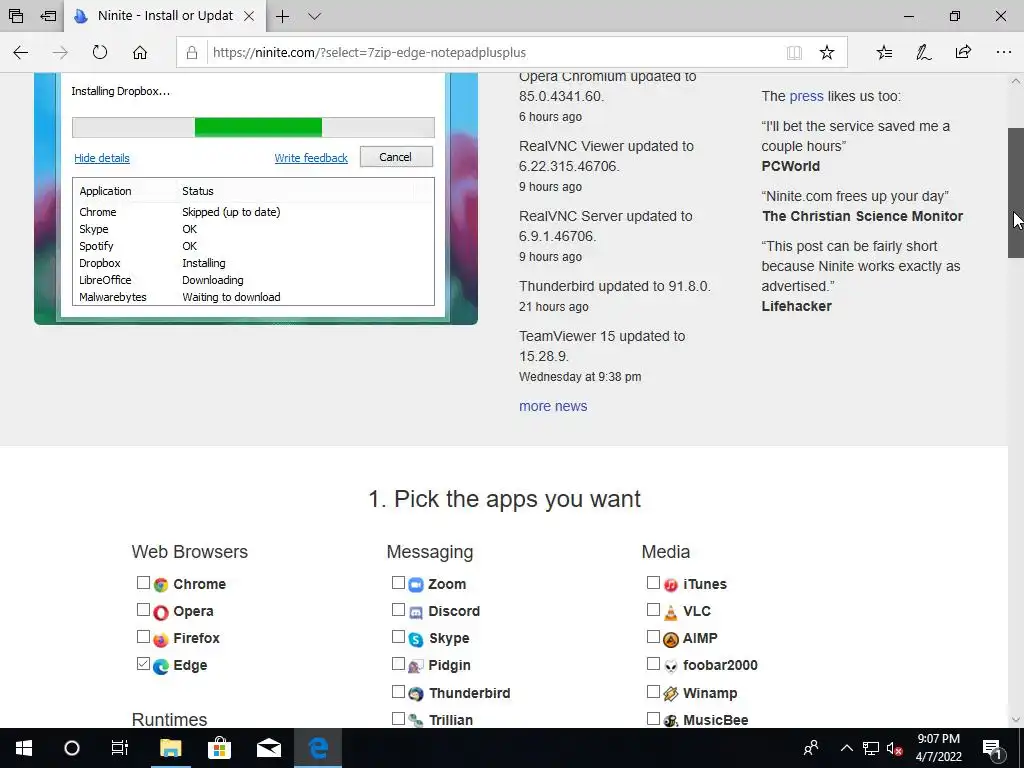Click the foobar2000 alien icon

point(671,666)
